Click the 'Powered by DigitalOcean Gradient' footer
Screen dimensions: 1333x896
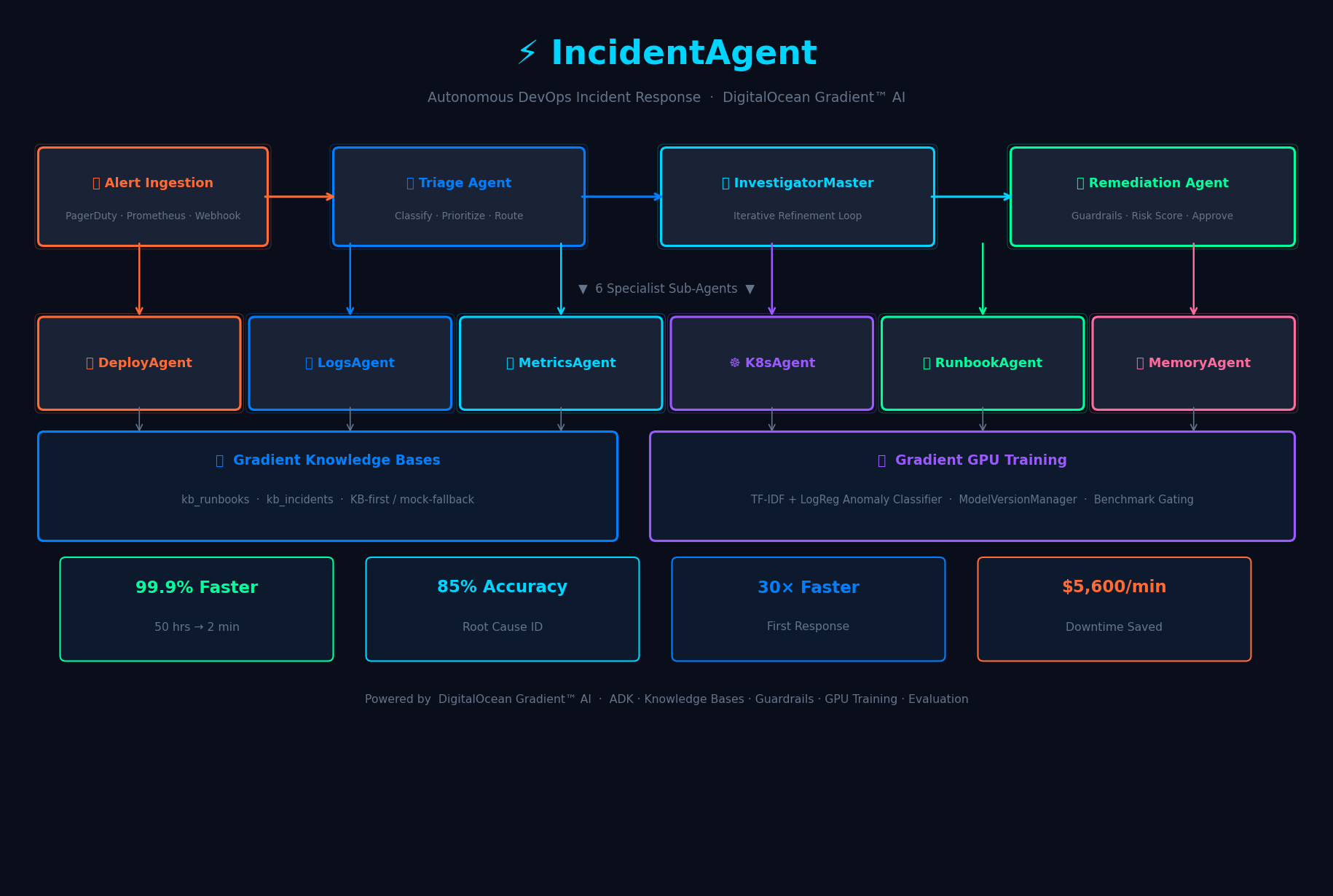click(666, 699)
